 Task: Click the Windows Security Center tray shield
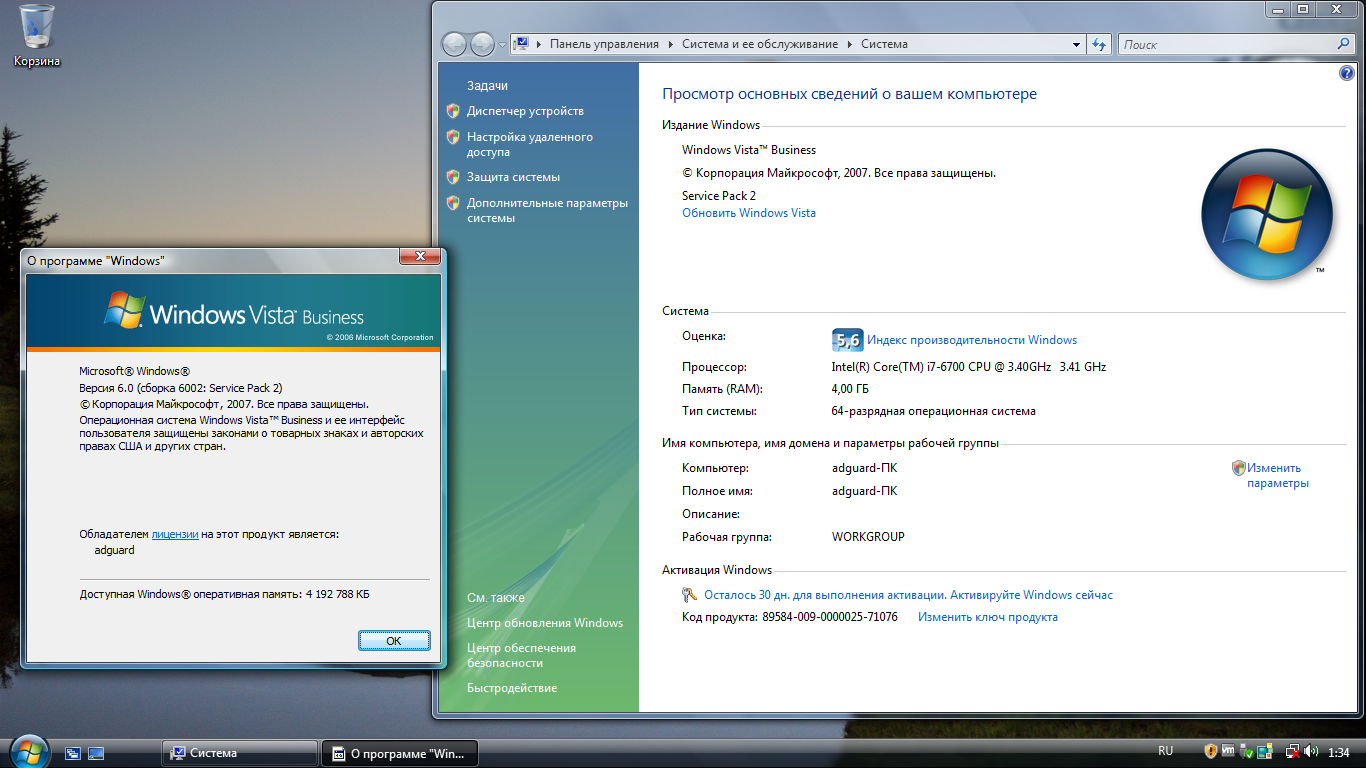pyautogui.click(x=1211, y=751)
